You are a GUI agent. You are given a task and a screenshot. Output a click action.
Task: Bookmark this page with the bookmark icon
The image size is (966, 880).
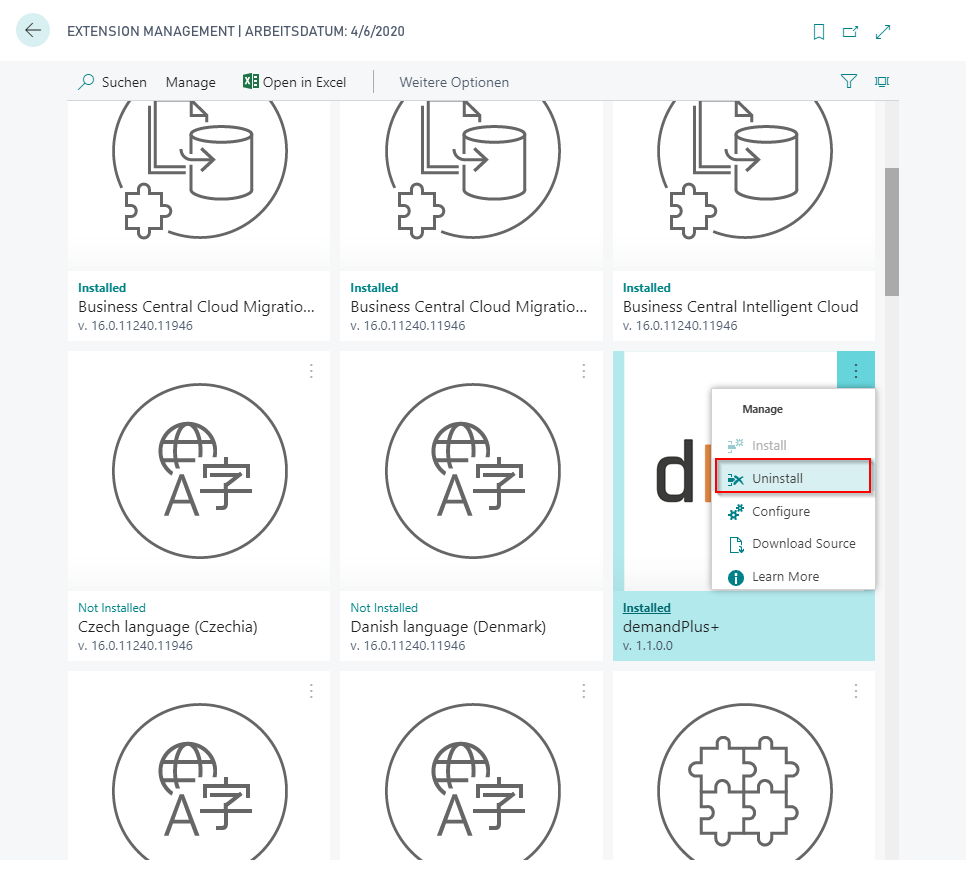[819, 31]
